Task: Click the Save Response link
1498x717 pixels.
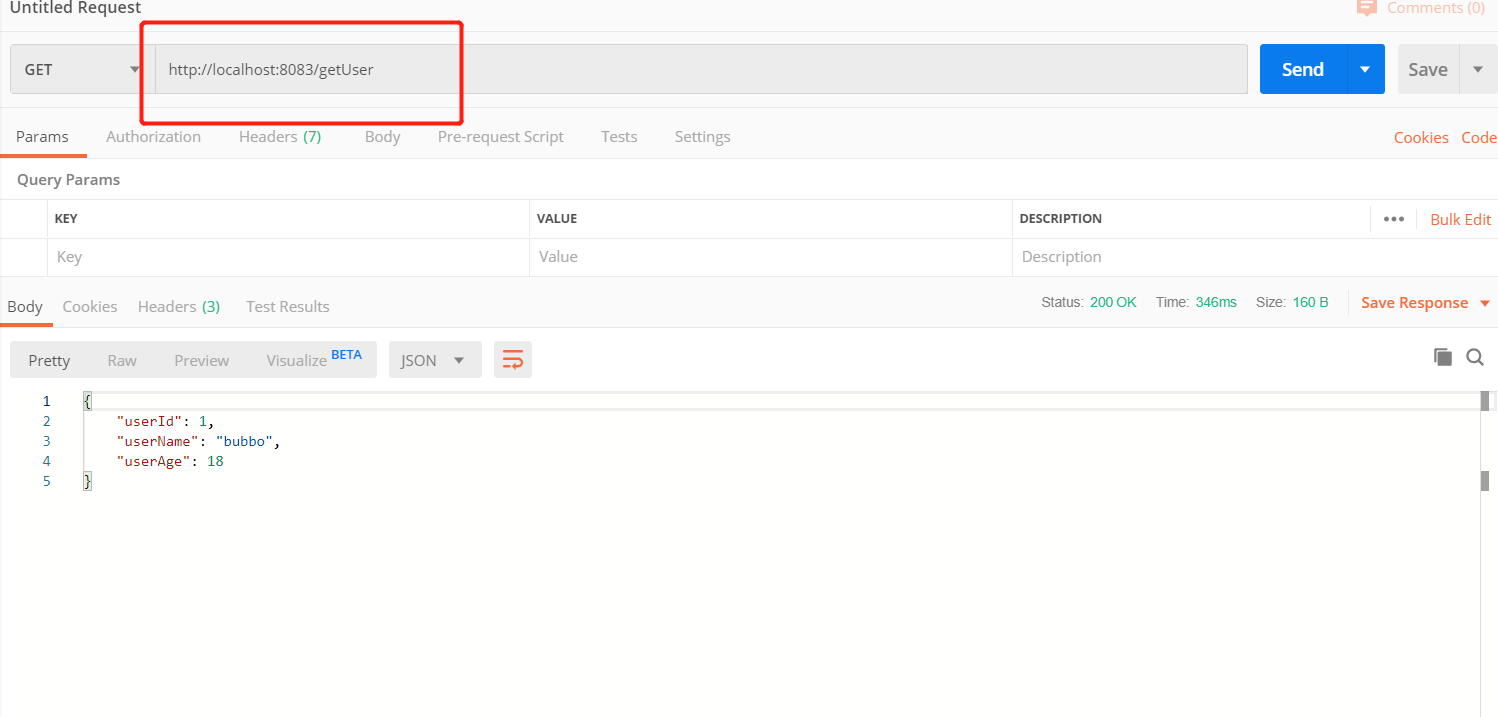Action: [x=1414, y=303]
